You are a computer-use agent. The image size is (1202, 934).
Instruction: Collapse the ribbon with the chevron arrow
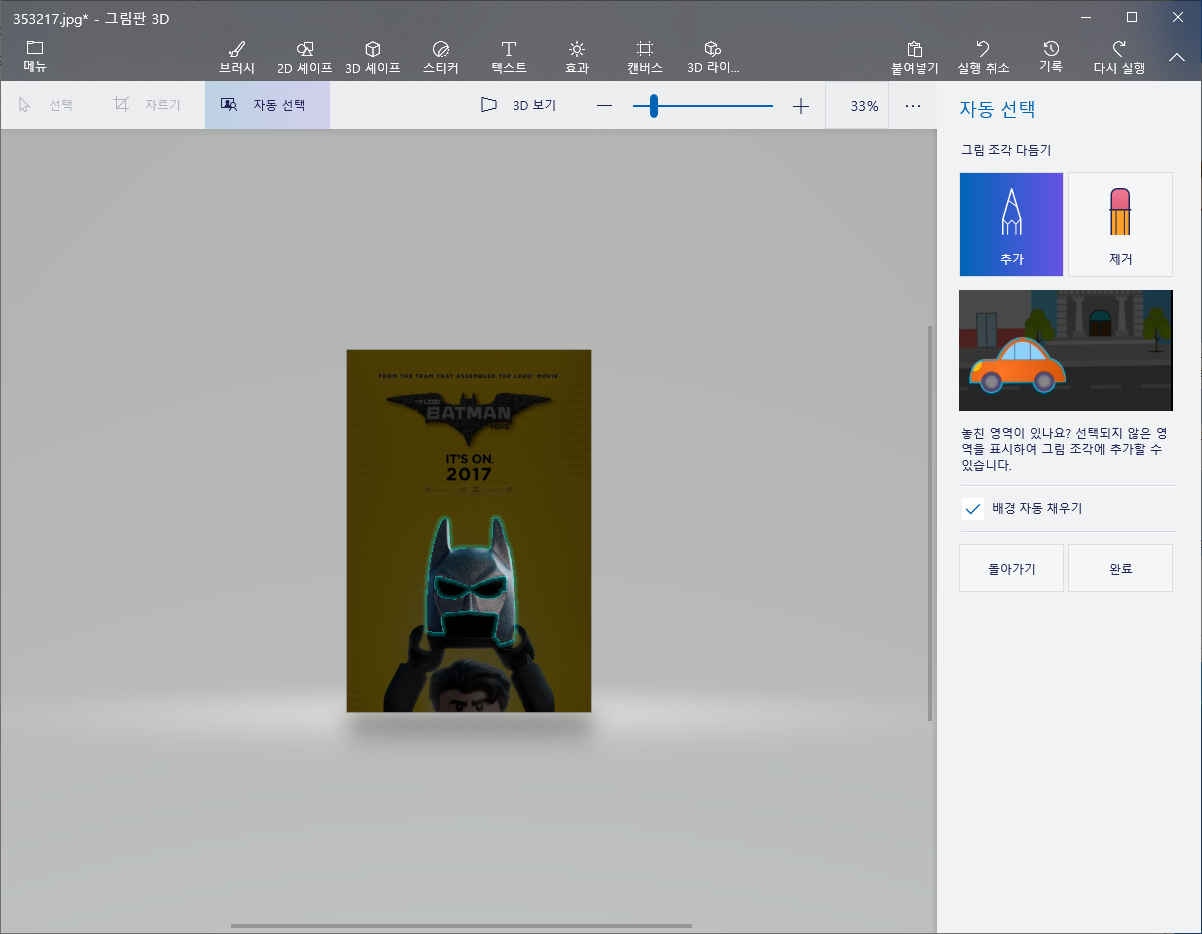pos(1177,57)
